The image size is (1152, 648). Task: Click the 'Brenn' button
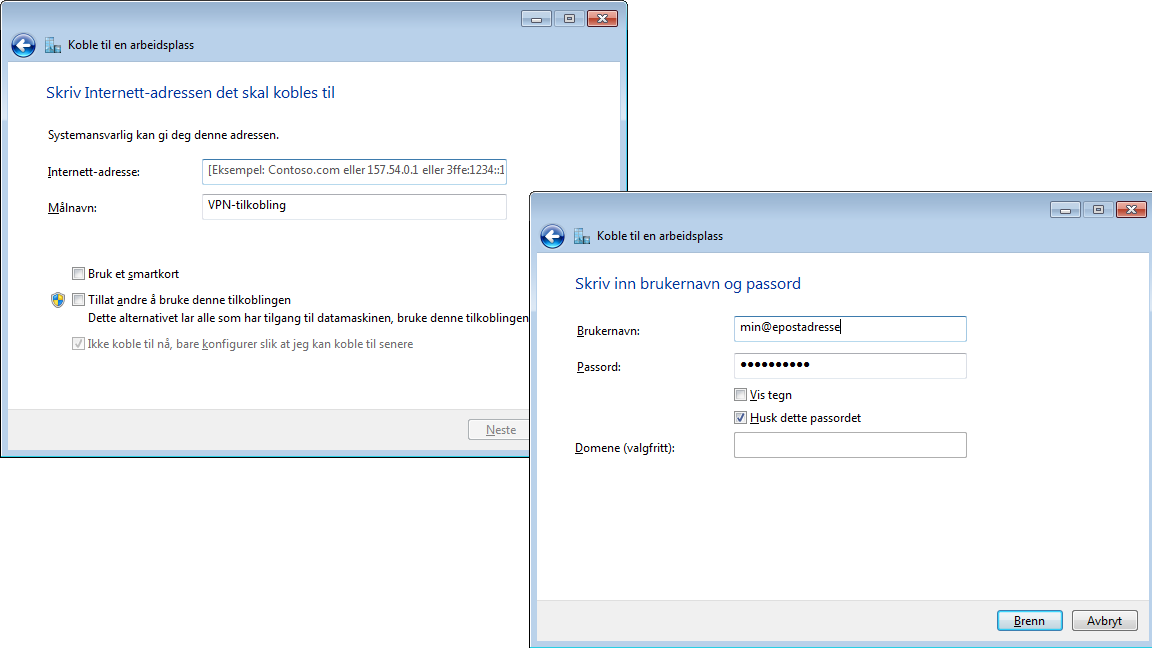click(1029, 620)
